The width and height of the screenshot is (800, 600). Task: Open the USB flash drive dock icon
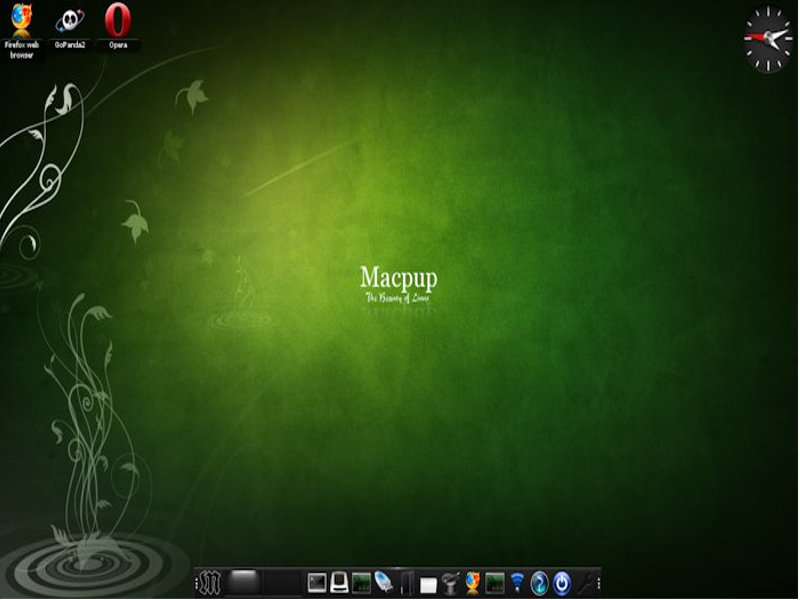coord(383,583)
